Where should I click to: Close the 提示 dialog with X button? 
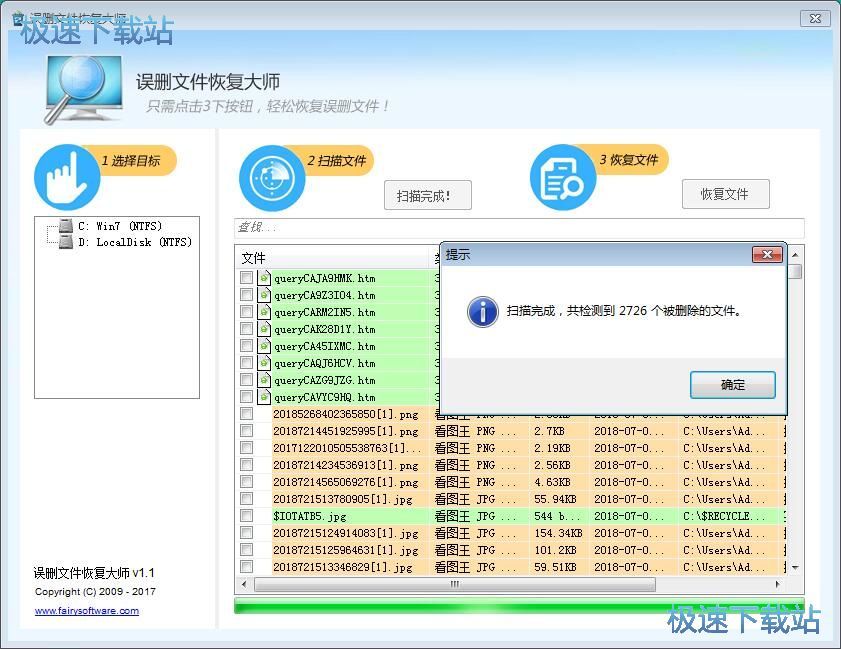(767, 255)
